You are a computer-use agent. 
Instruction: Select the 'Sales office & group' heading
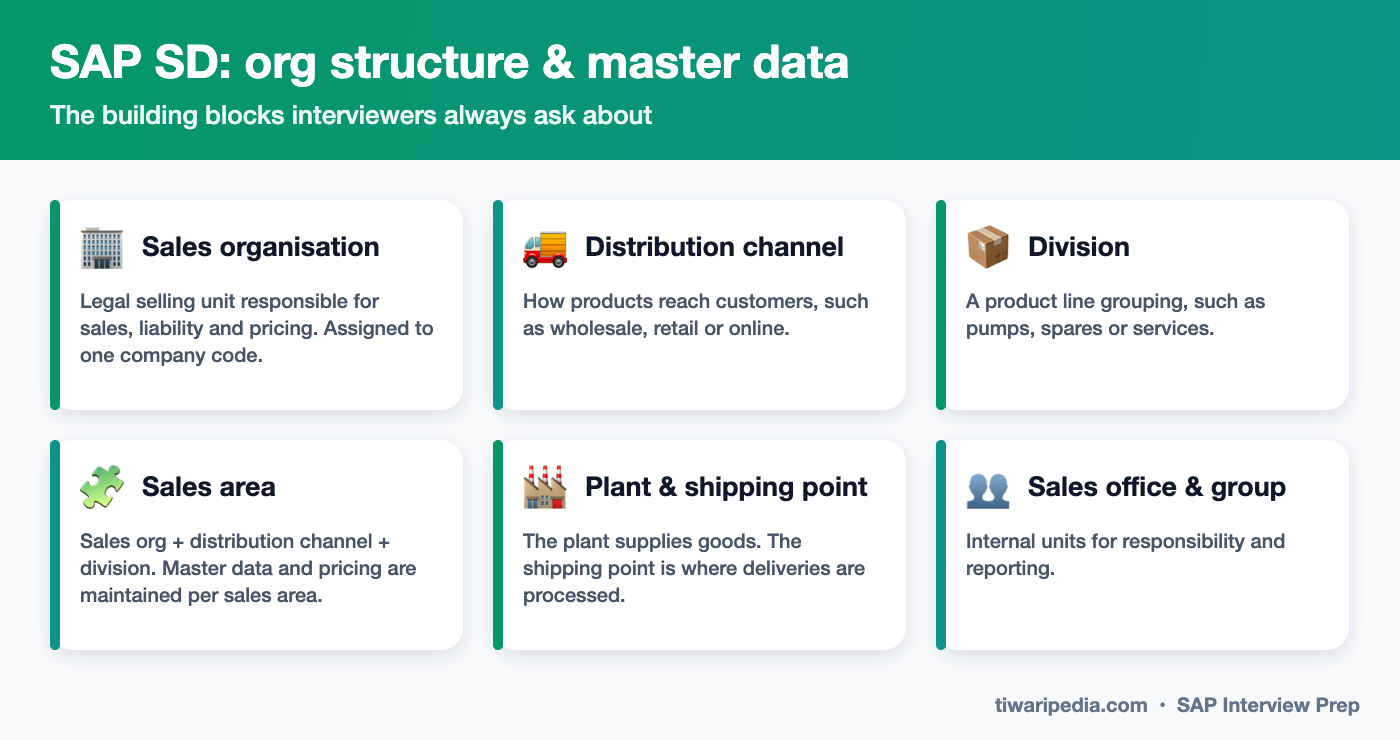click(x=1157, y=487)
